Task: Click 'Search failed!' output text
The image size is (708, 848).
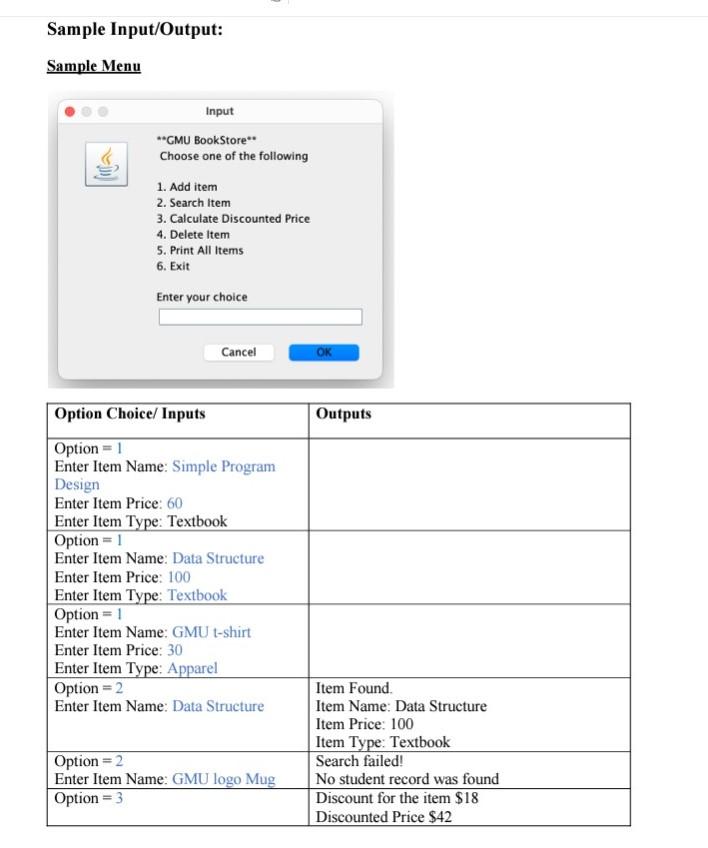Action: pyautogui.click(x=360, y=761)
